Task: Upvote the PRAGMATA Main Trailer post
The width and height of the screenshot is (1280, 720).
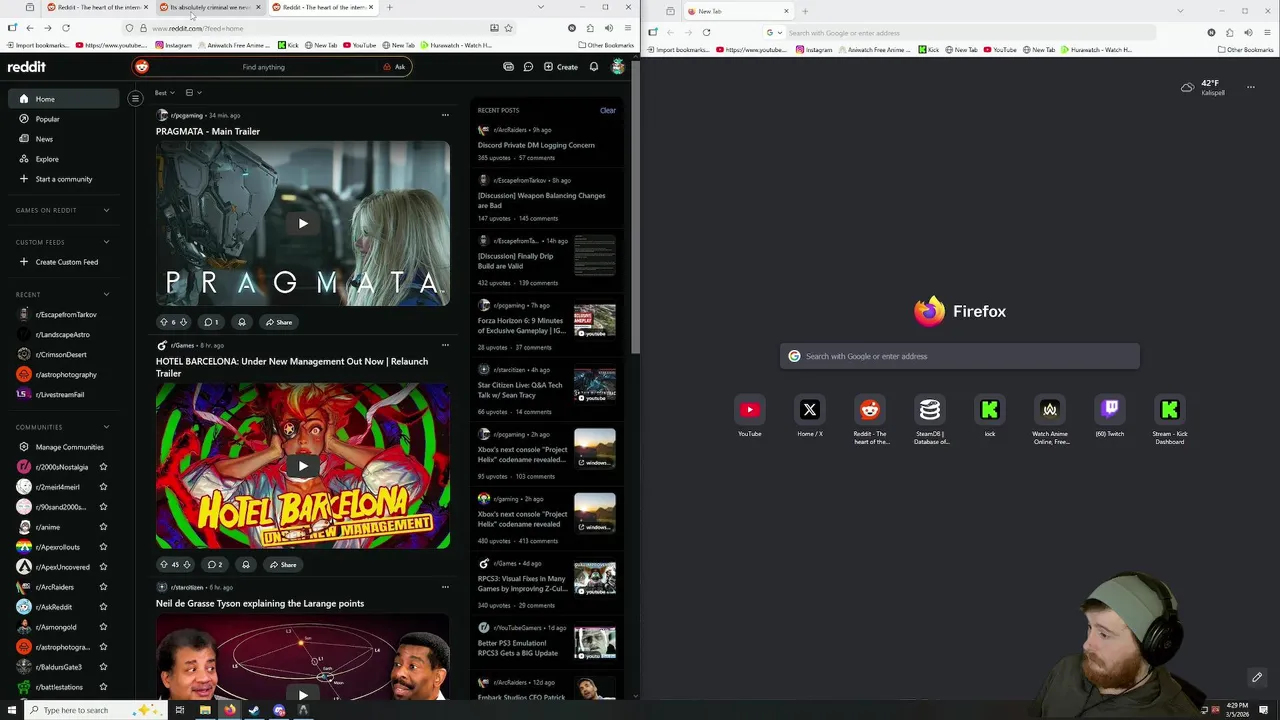Action: (164, 322)
